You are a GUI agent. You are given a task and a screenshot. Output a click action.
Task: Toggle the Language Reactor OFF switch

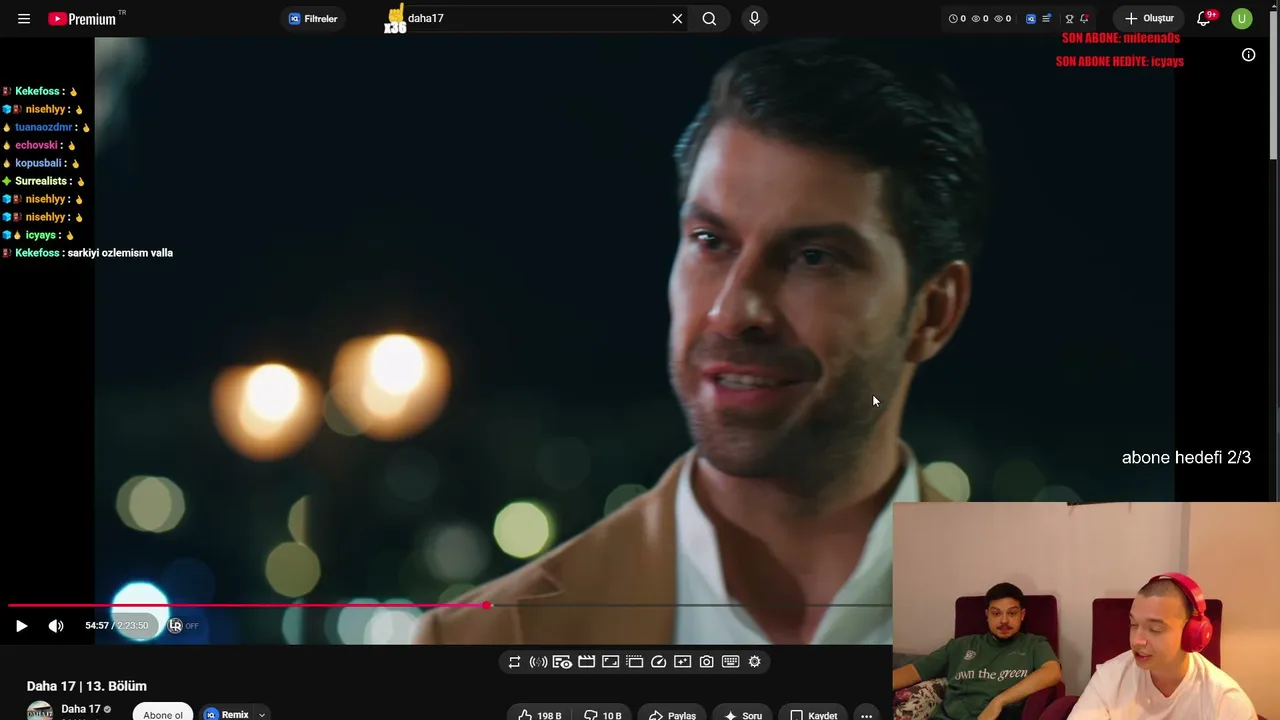[183, 626]
